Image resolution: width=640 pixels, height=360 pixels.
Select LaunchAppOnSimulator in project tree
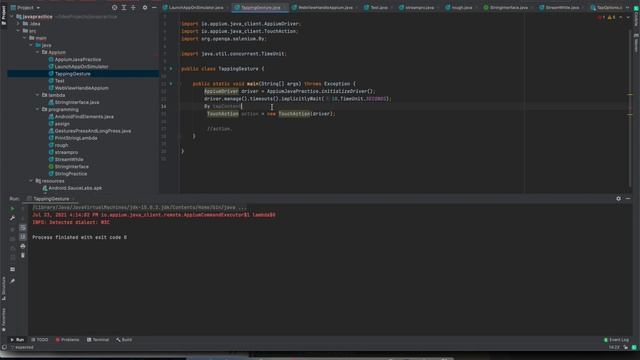(81, 67)
